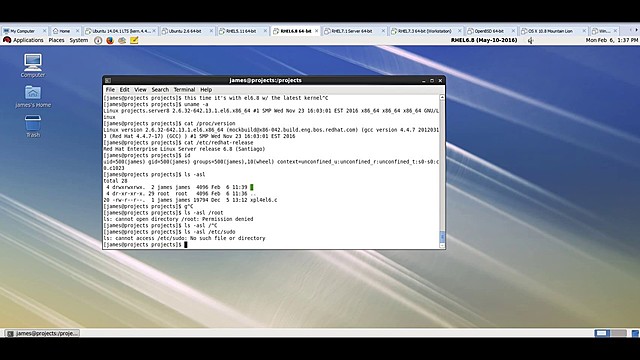
Task: Click the terminal scrollbar down arrow
Action: [x=442, y=245]
